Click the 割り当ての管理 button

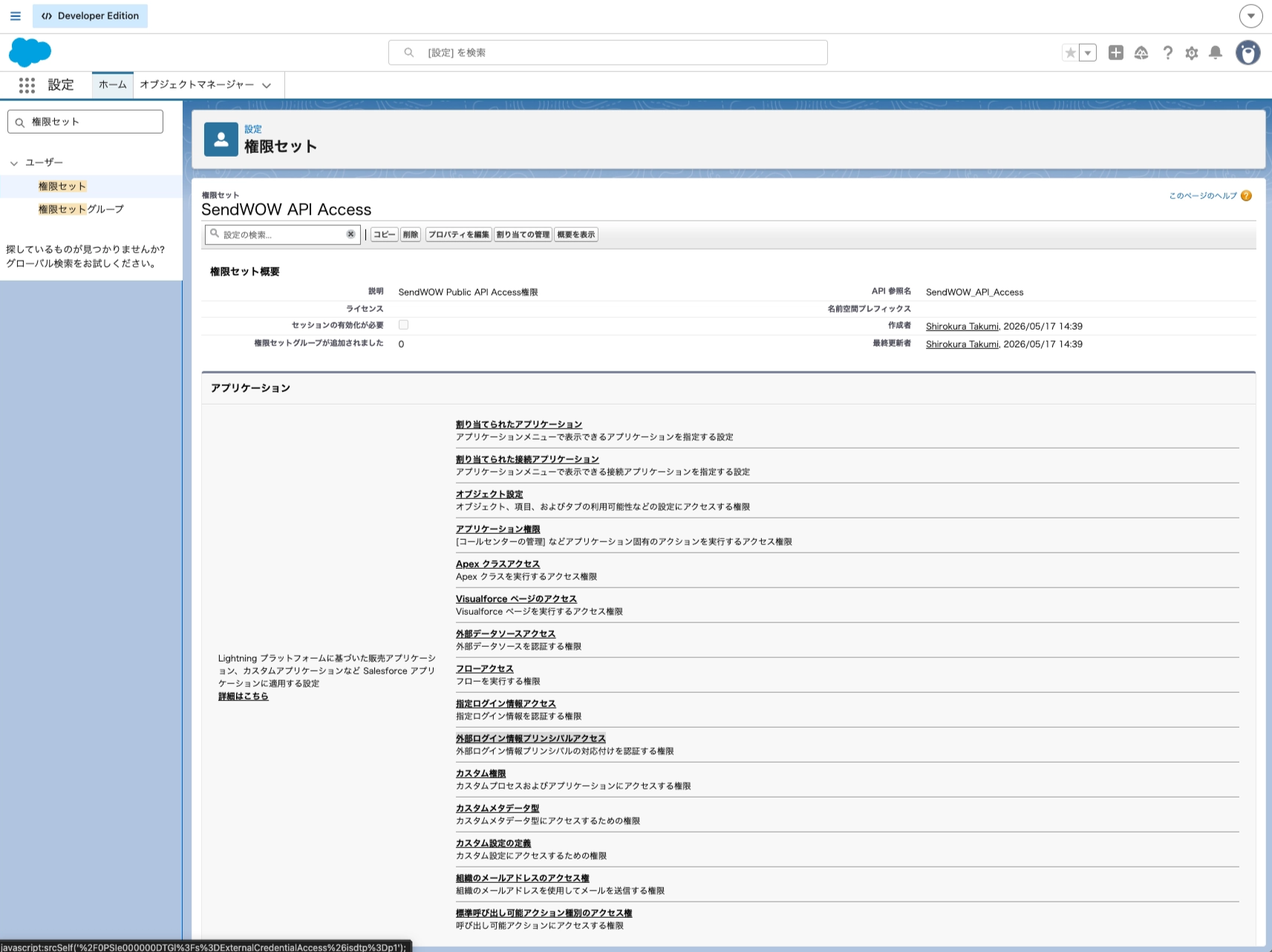[x=523, y=235]
